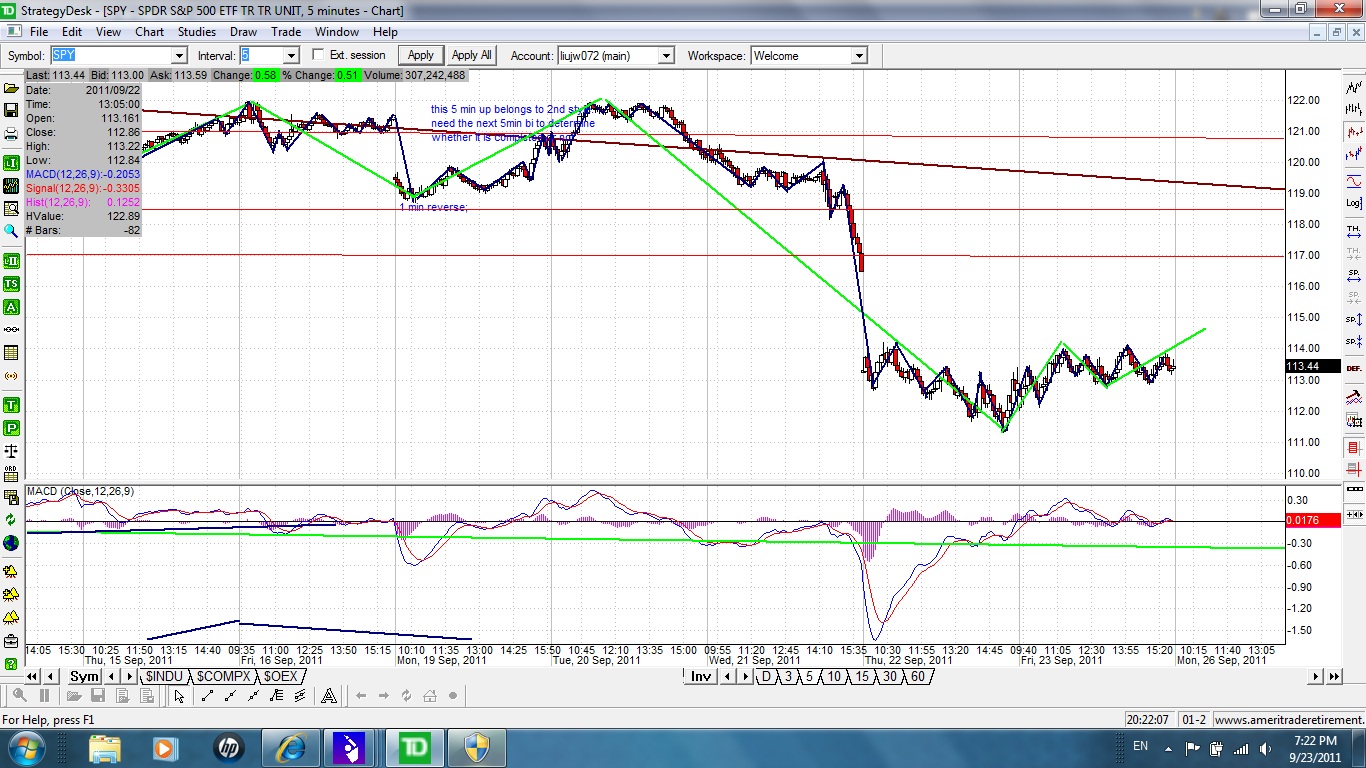Click the 113.44 current price label
The height and width of the screenshot is (768, 1366).
tap(1312, 367)
